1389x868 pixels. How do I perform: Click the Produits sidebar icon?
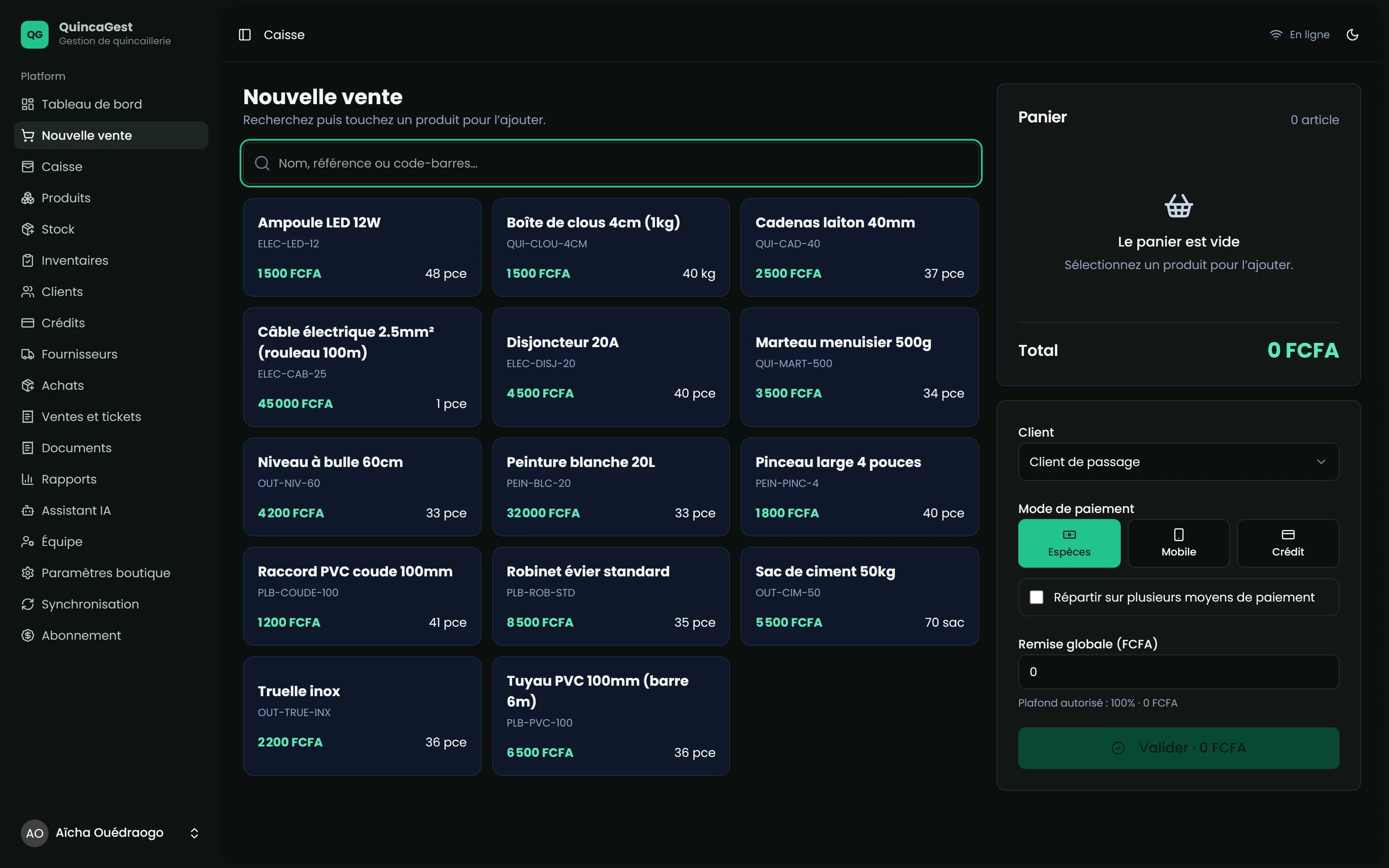[27, 198]
